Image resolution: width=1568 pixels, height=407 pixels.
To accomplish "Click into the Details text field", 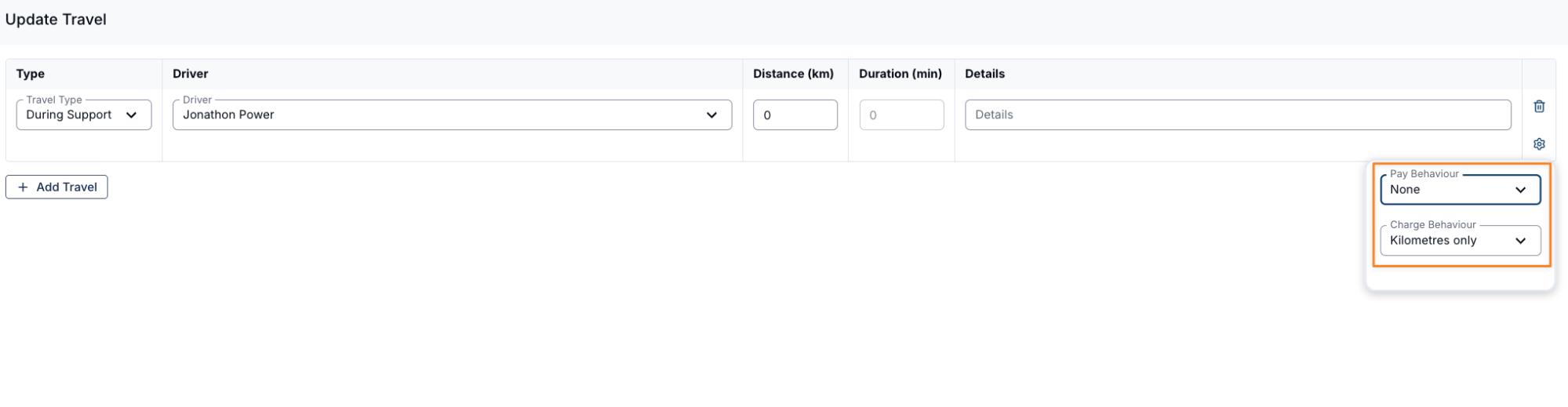I will (1237, 115).
